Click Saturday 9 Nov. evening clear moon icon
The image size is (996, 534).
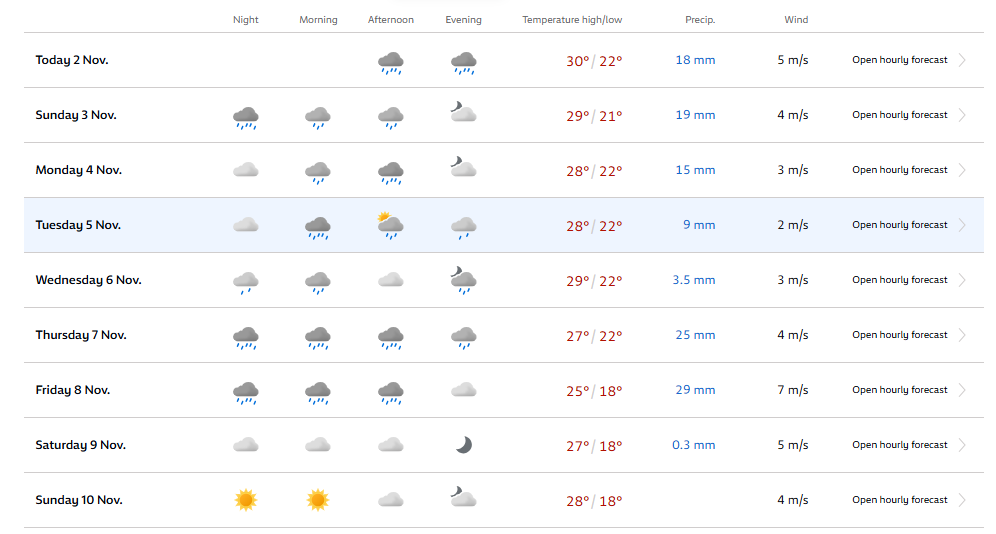pos(464,445)
